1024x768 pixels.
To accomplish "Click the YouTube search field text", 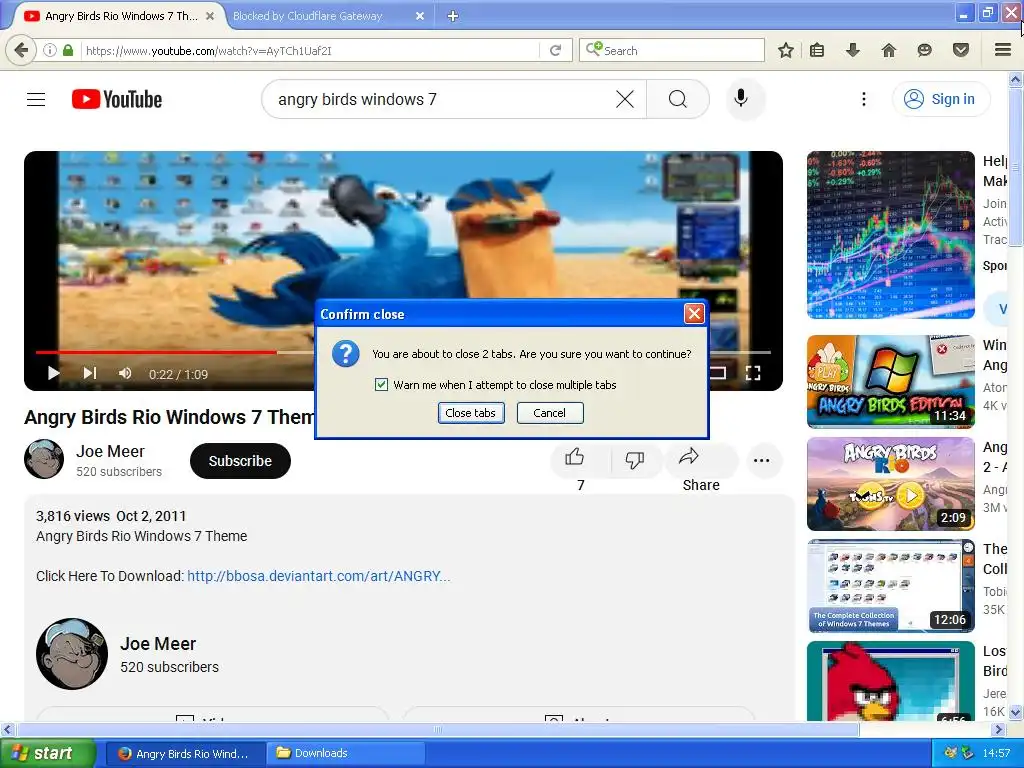I will (358, 99).
